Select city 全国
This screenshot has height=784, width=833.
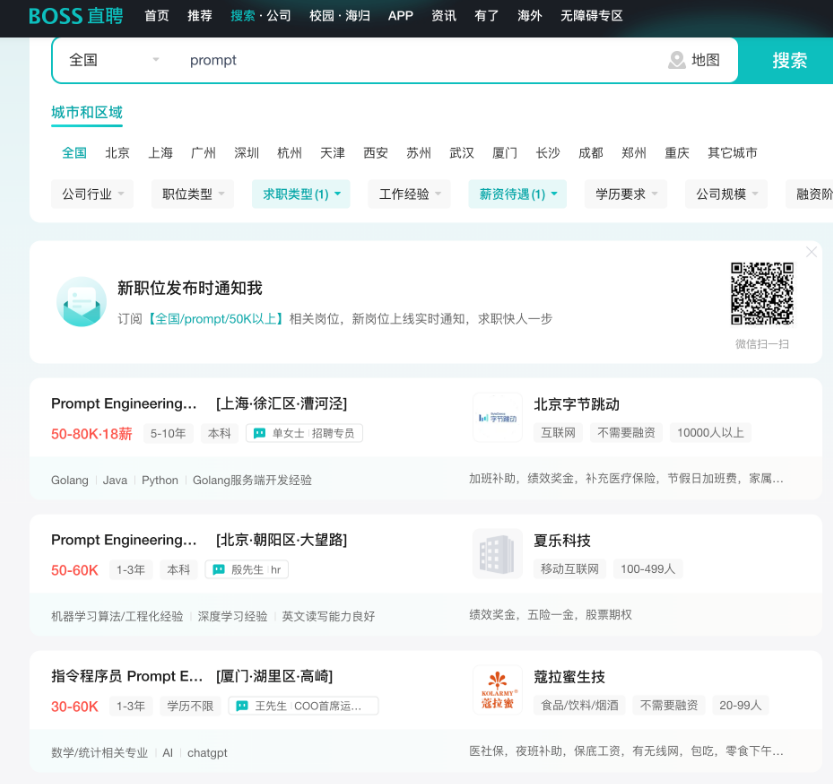click(x=74, y=153)
